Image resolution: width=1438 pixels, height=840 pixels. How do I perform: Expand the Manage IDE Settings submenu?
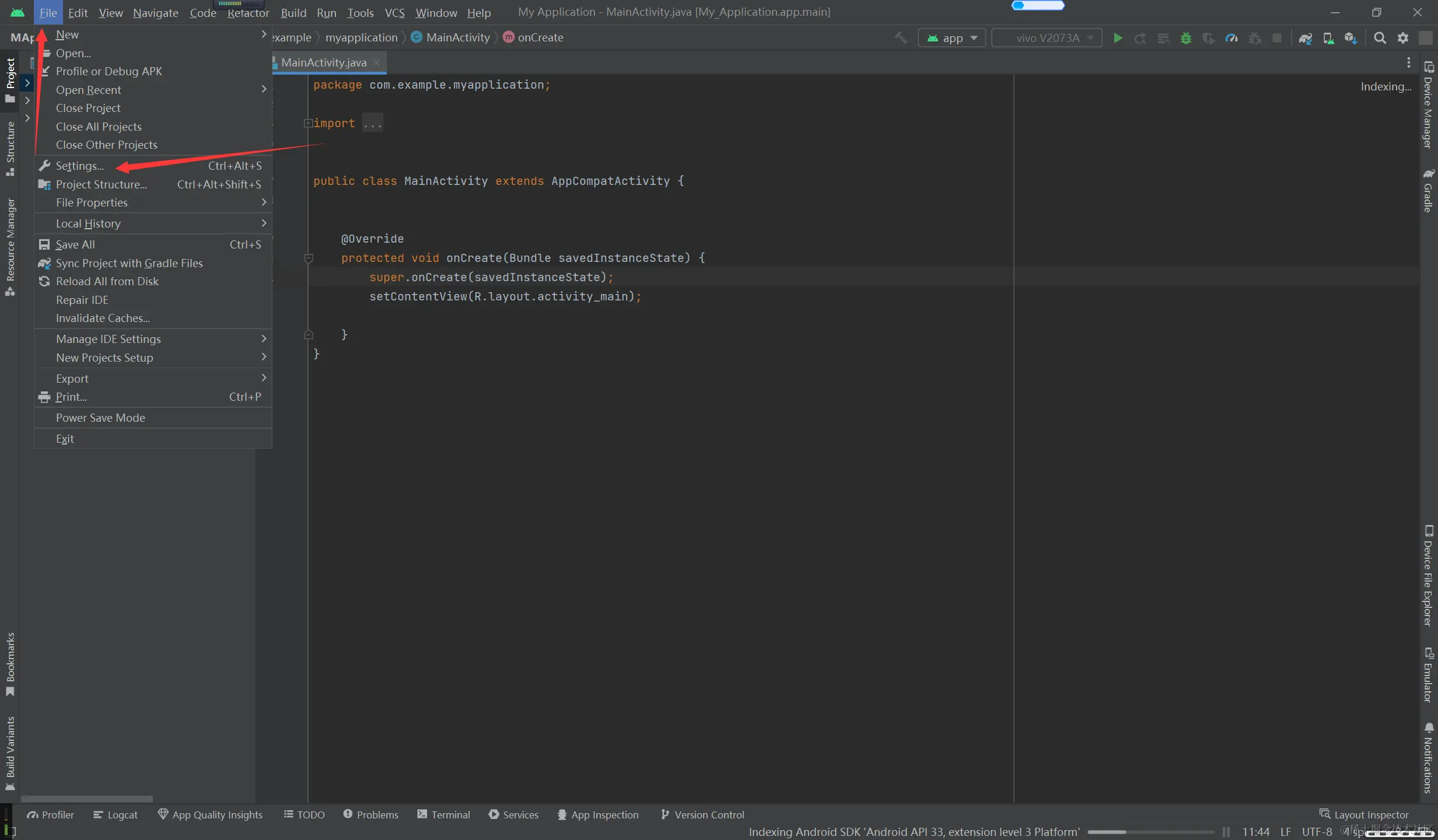pos(153,339)
